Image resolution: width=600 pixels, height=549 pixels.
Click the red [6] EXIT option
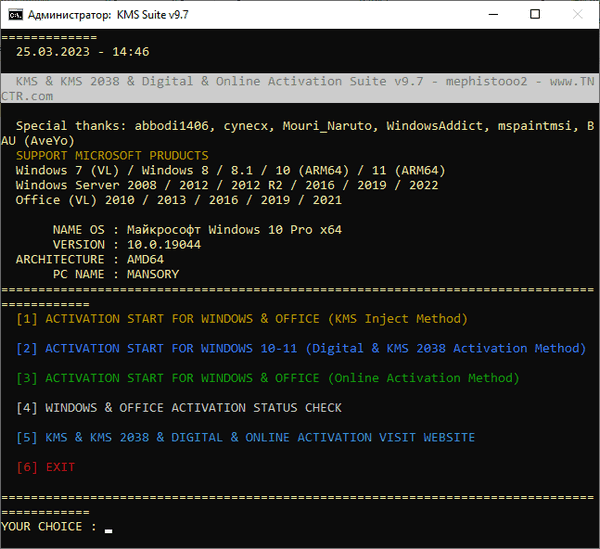point(46,467)
